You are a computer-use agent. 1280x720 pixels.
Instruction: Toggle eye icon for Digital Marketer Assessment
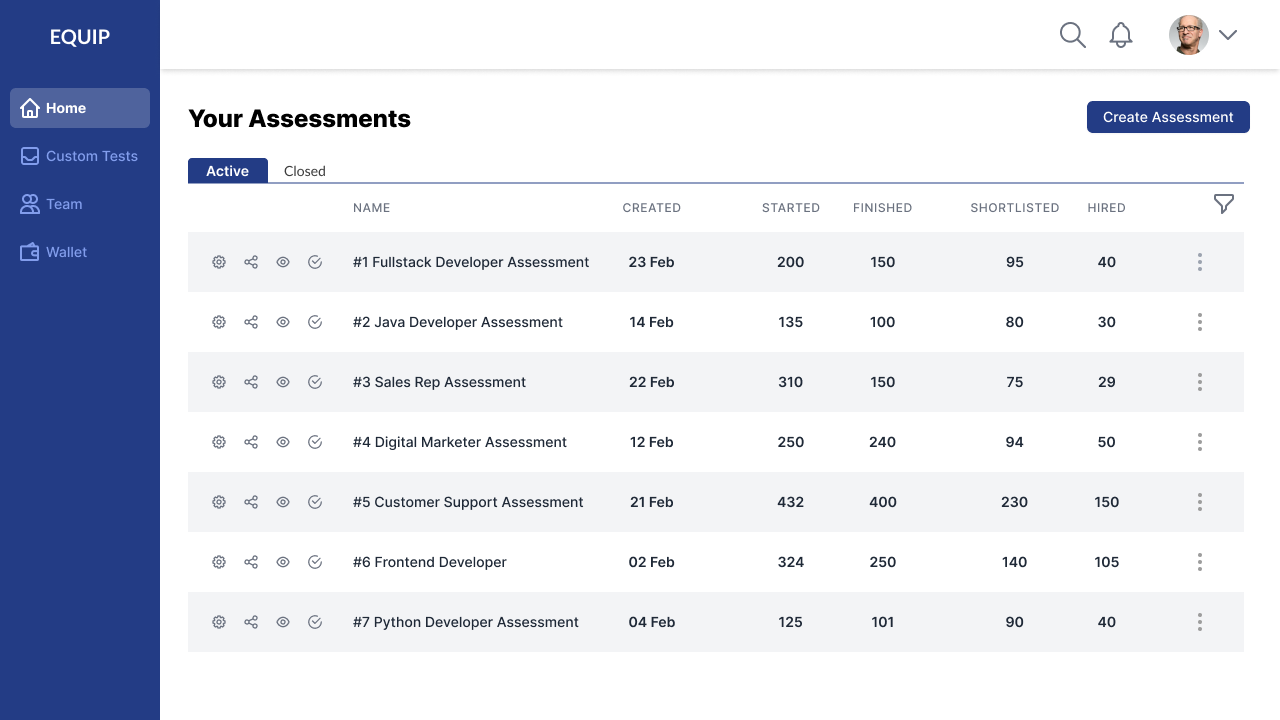click(283, 442)
